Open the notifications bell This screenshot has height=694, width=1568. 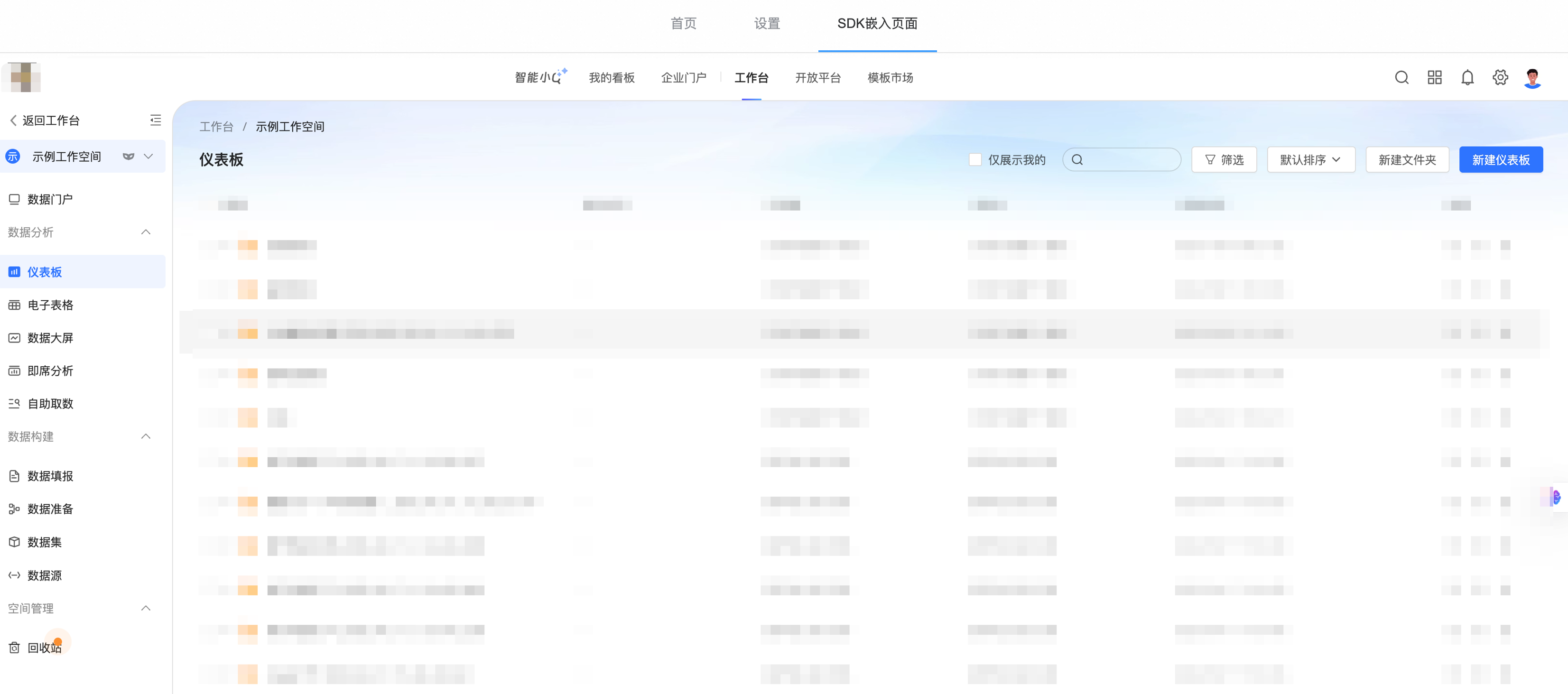coord(1467,77)
